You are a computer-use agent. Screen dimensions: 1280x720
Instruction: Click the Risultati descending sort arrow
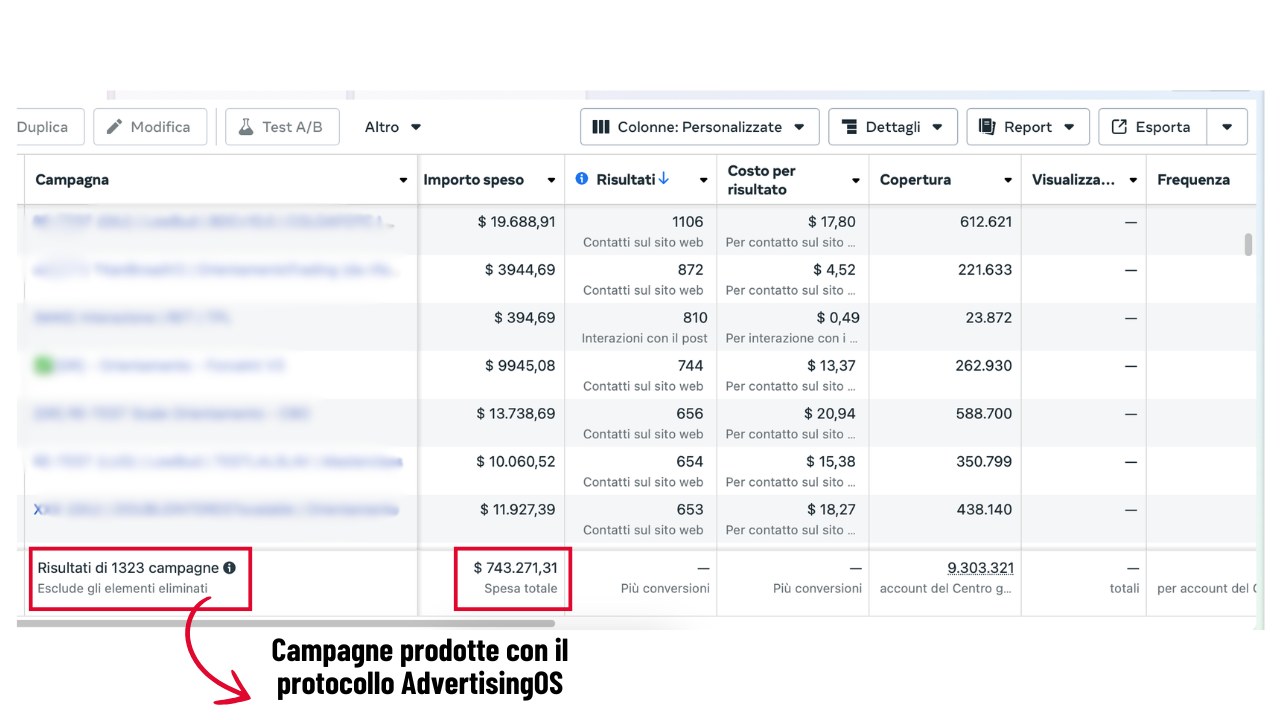(x=664, y=179)
